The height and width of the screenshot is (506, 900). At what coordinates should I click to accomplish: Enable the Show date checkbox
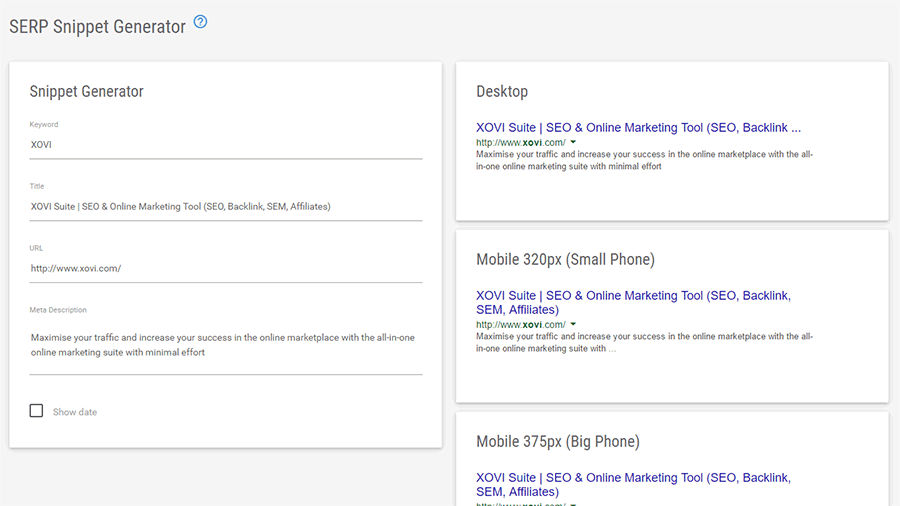click(36, 411)
